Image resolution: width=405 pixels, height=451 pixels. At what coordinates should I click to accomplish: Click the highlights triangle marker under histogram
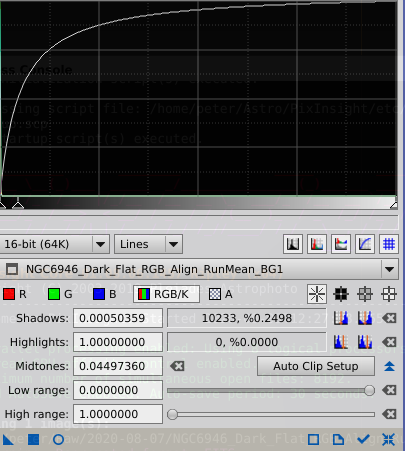click(394, 204)
